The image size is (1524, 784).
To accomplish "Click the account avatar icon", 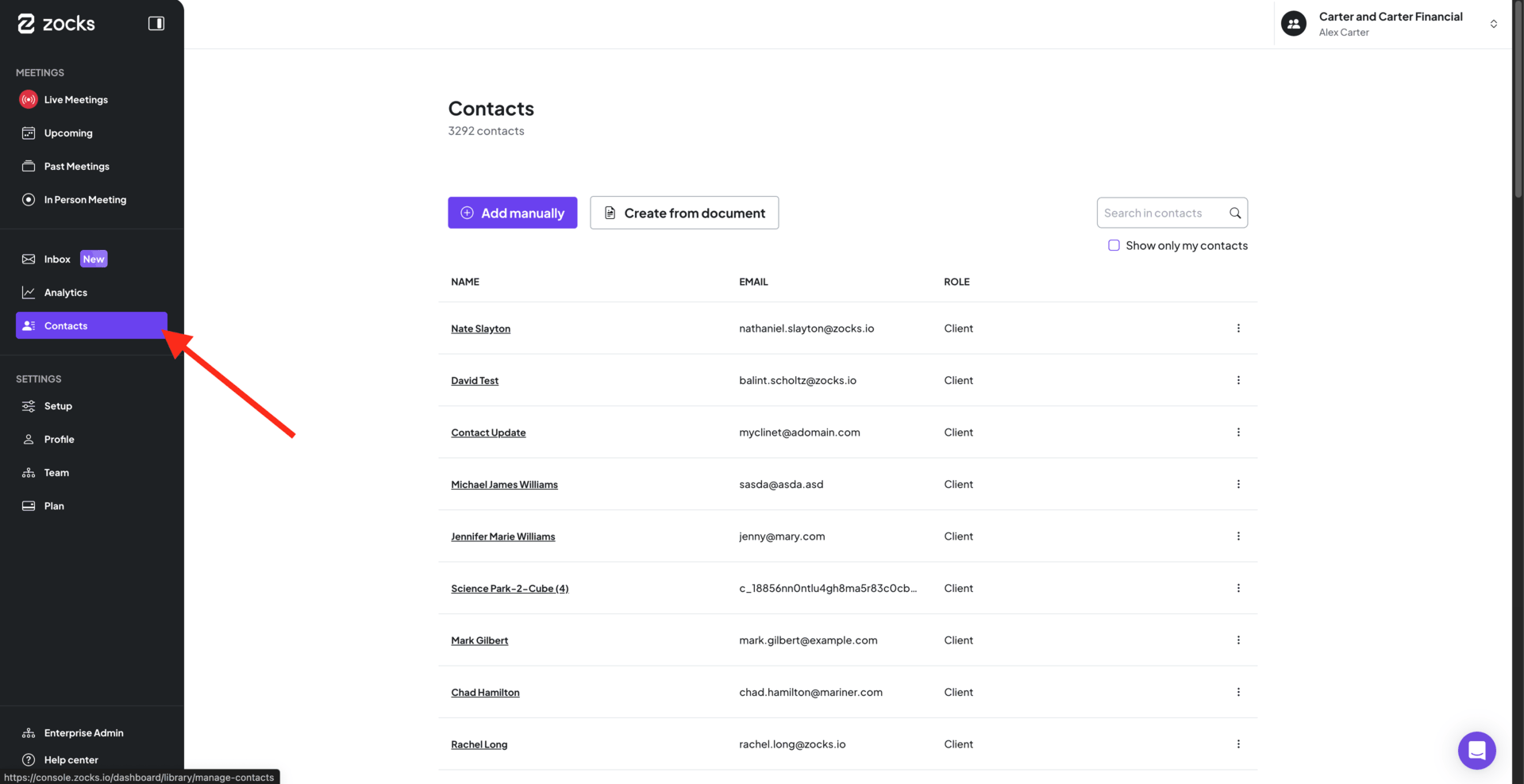I will (1294, 24).
